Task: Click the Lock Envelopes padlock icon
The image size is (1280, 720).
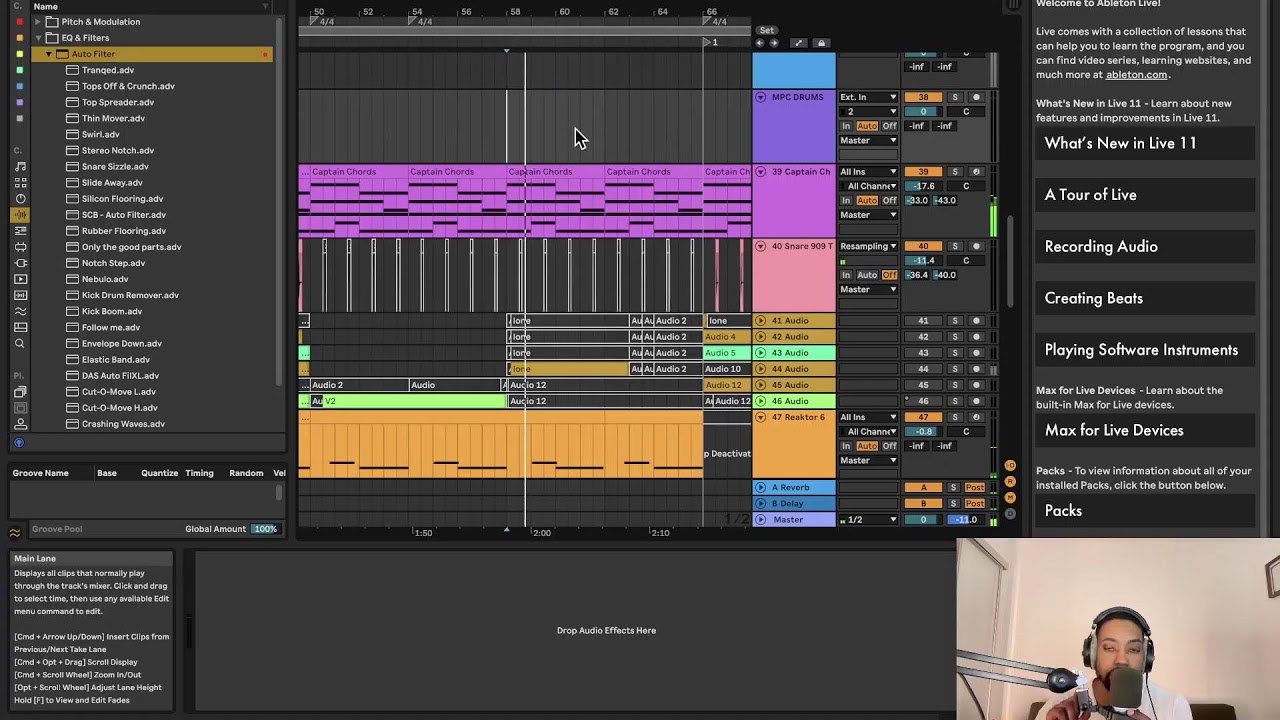Action: 822,43
